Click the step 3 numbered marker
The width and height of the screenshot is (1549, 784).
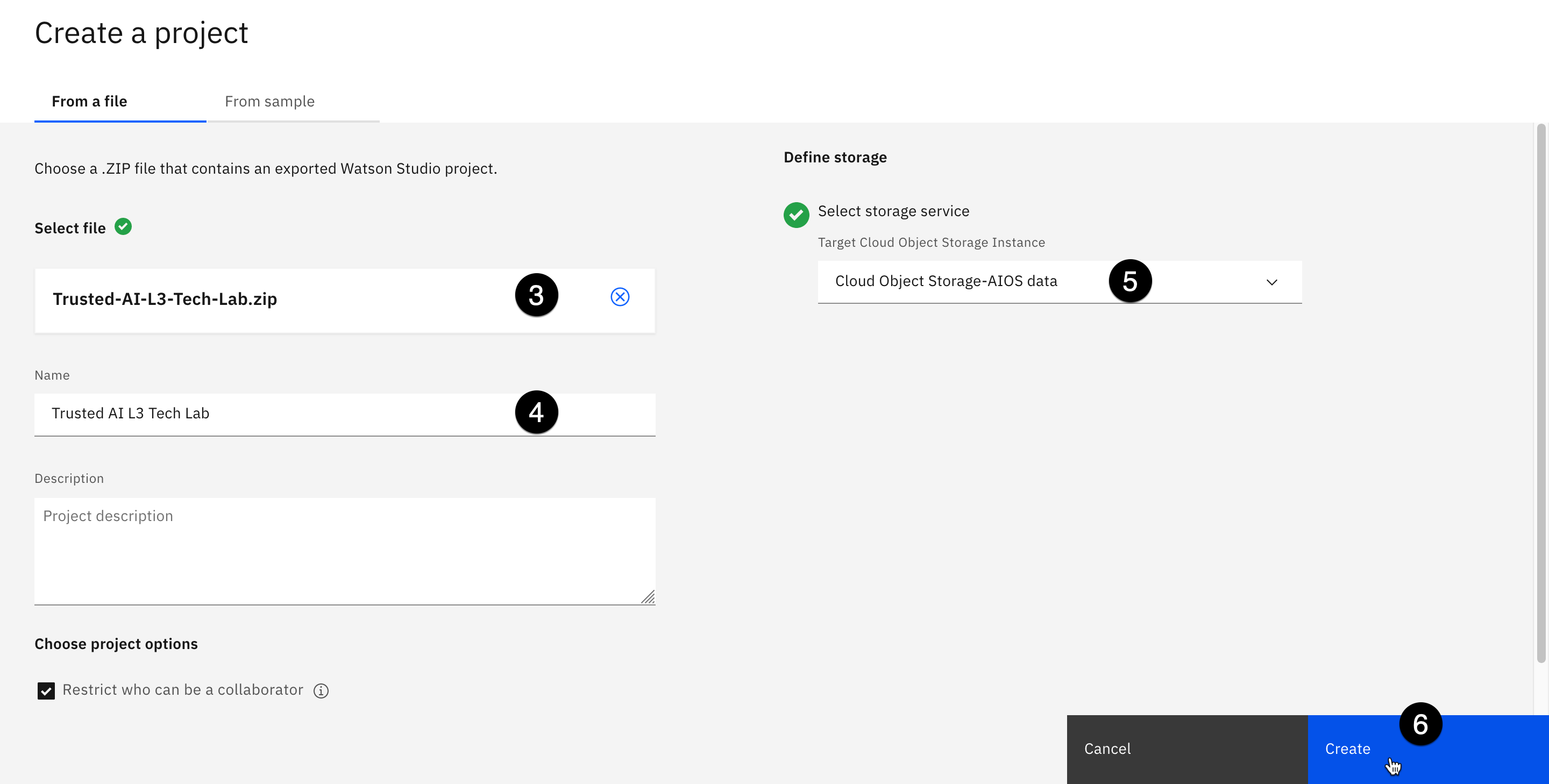(x=536, y=295)
